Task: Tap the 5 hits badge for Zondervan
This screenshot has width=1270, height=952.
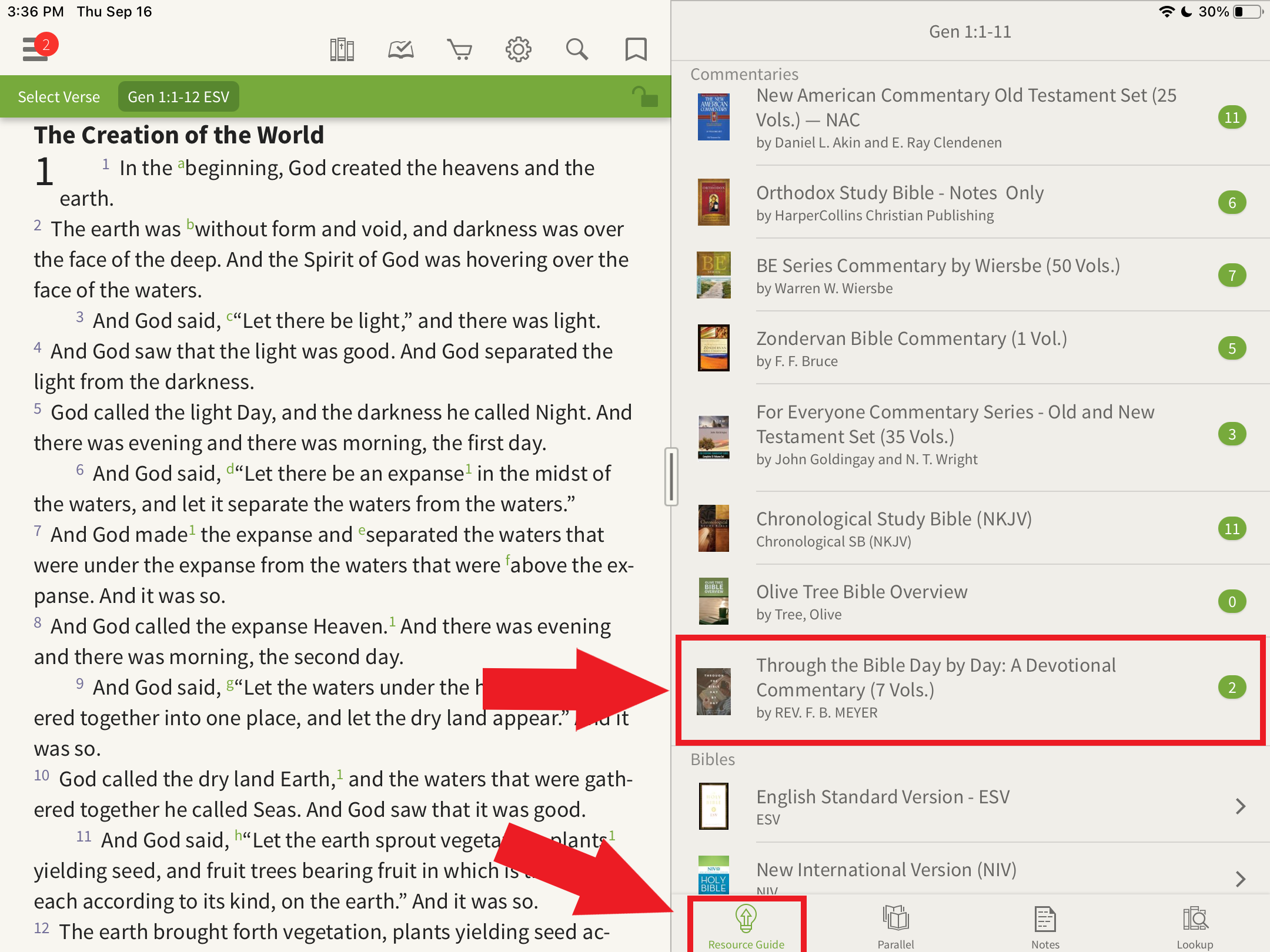Action: 1232,348
